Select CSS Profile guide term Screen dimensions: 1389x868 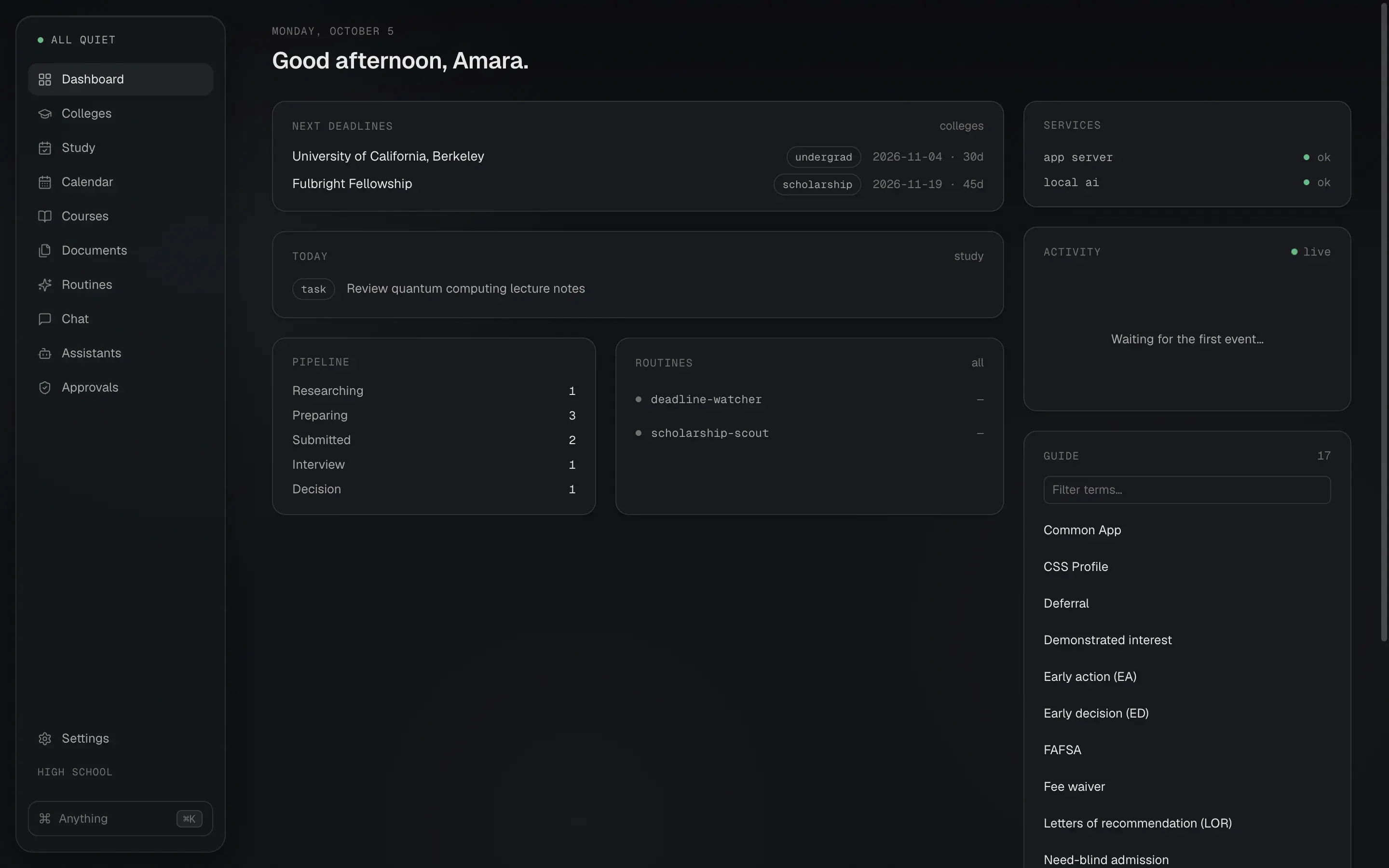1076,567
